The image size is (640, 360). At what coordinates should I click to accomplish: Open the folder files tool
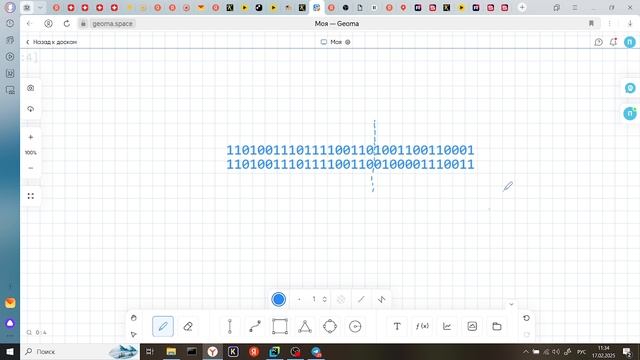497,326
